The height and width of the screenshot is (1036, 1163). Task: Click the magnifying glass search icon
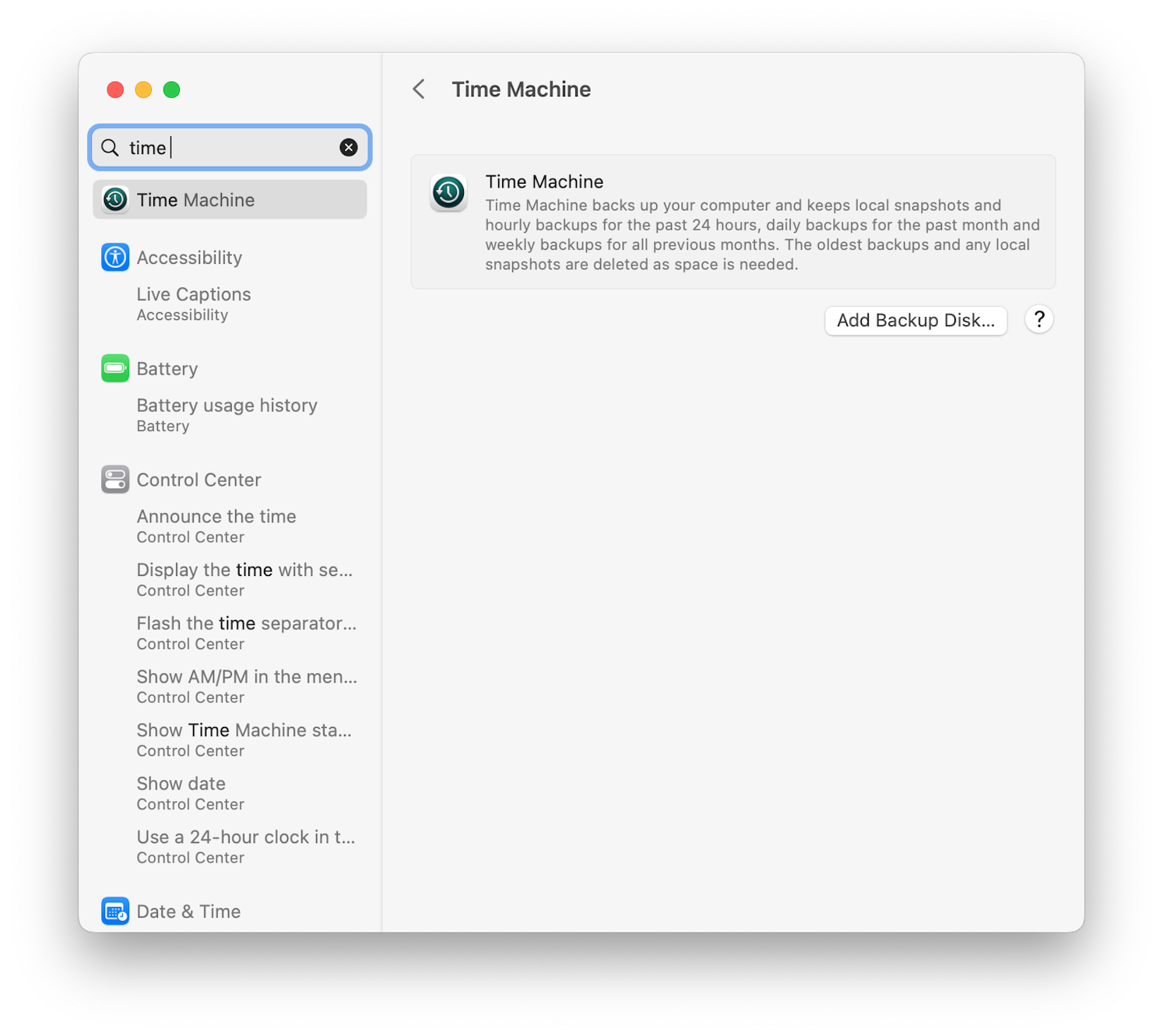coord(111,148)
